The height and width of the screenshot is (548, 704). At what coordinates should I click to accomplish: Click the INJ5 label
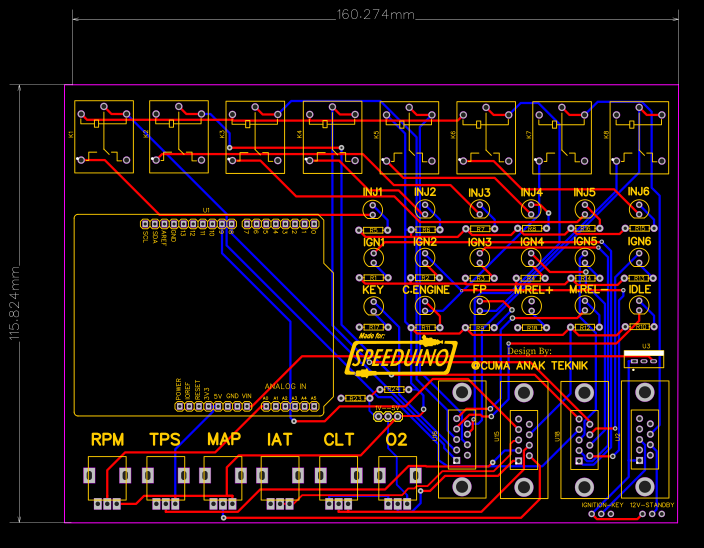pyautogui.click(x=584, y=193)
